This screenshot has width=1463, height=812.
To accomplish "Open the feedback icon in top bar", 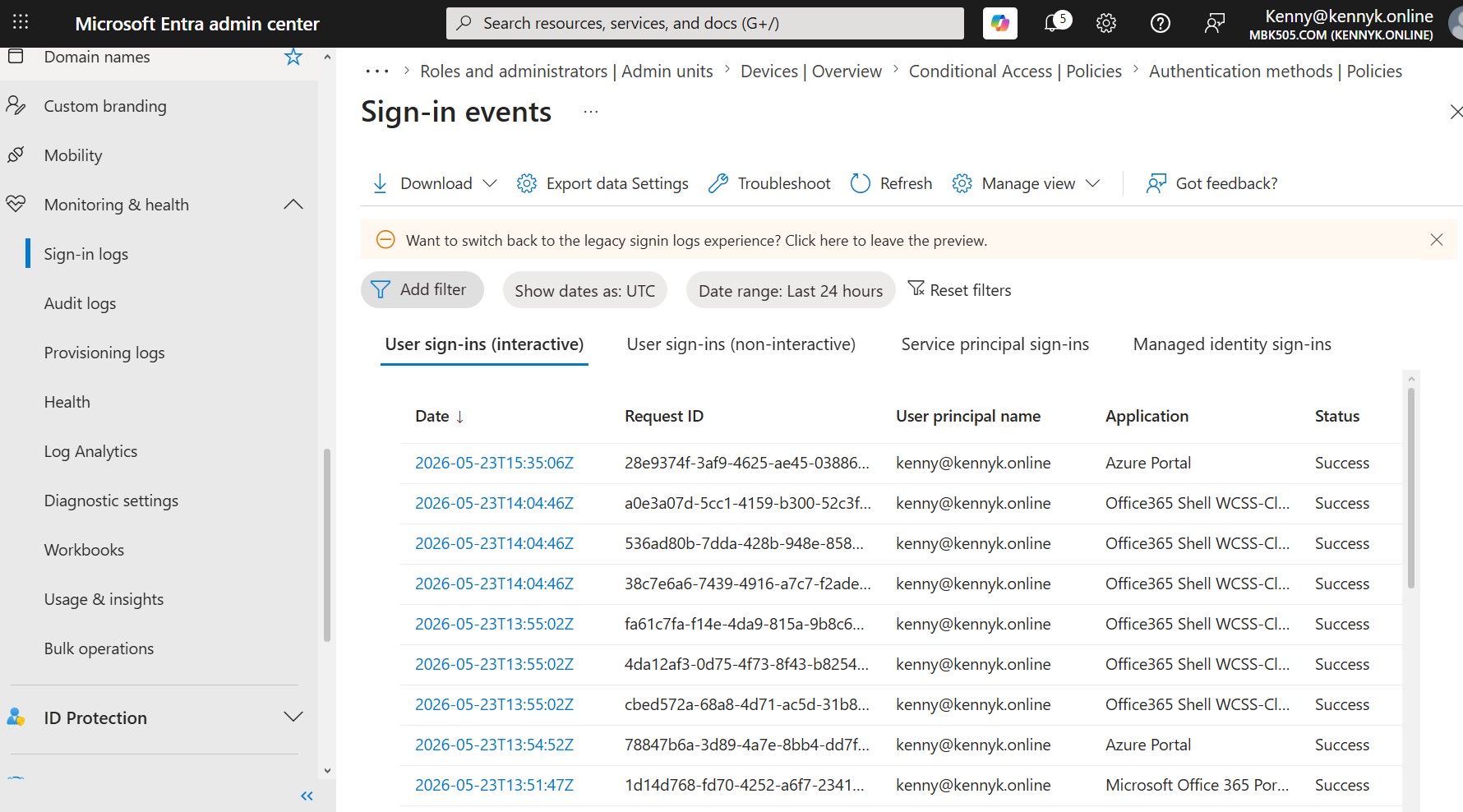I will 1214,23.
